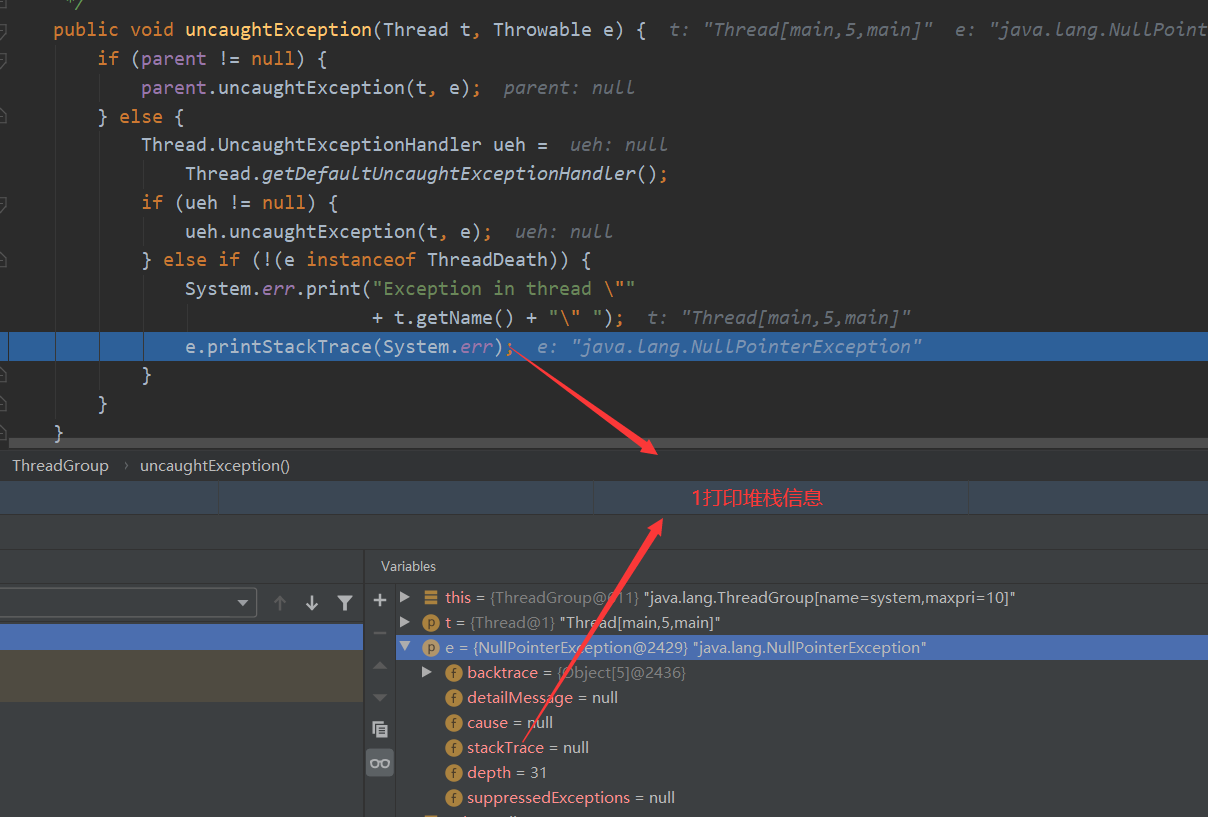
Task: Click the field icon beside backtrace
Action: coord(454,672)
